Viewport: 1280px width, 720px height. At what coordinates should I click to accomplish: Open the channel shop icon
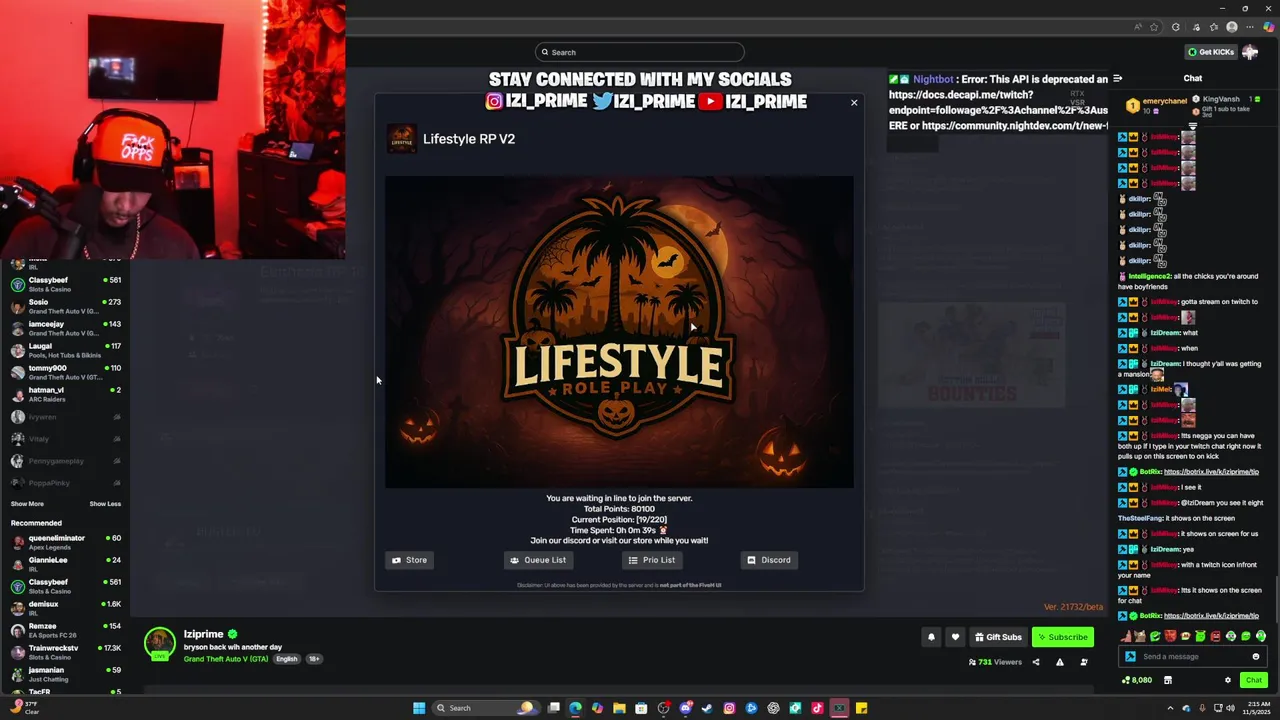tap(1167, 680)
